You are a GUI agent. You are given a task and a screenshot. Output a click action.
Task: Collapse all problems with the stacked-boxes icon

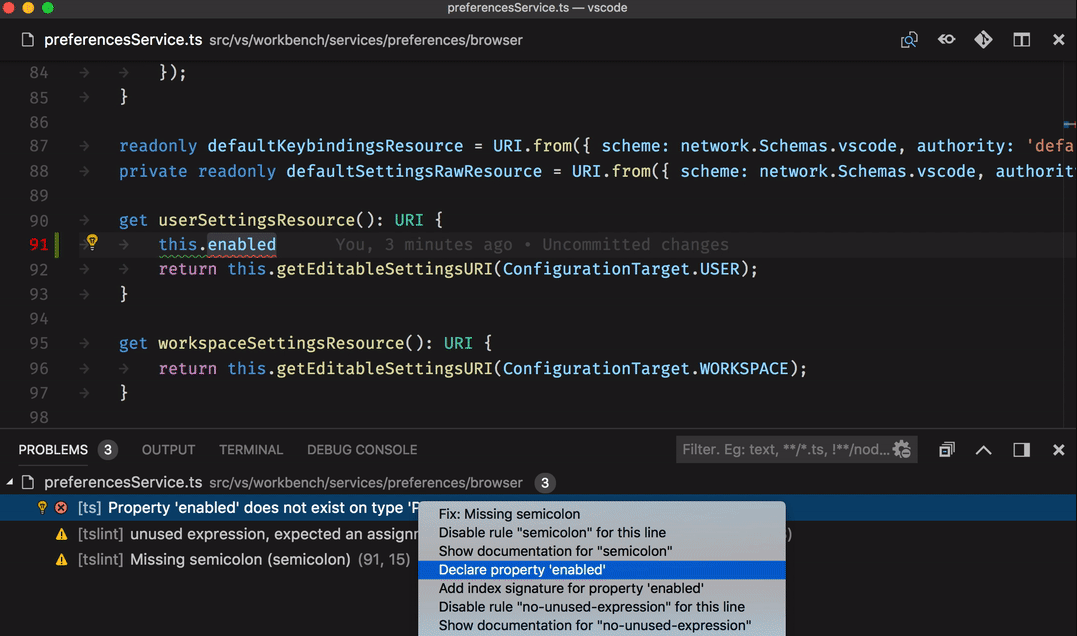pyautogui.click(x=946, y=450)
